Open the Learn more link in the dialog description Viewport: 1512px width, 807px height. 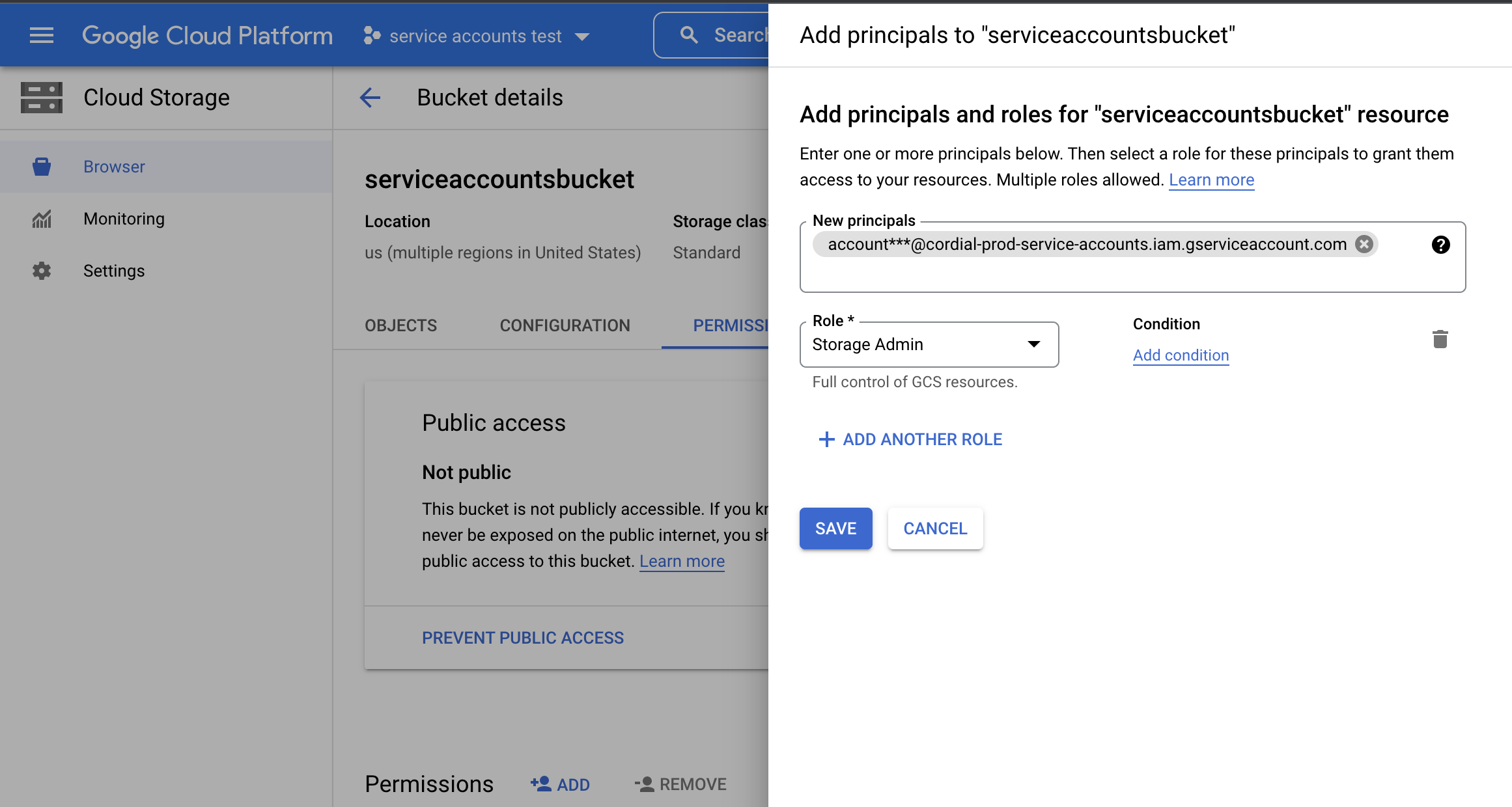pos(1211,180)
